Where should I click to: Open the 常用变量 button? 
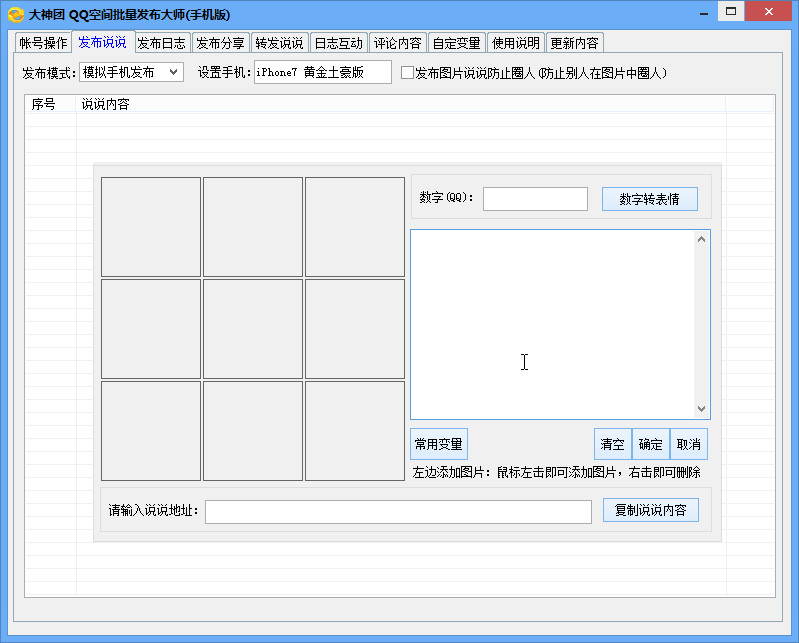(439, 444)
